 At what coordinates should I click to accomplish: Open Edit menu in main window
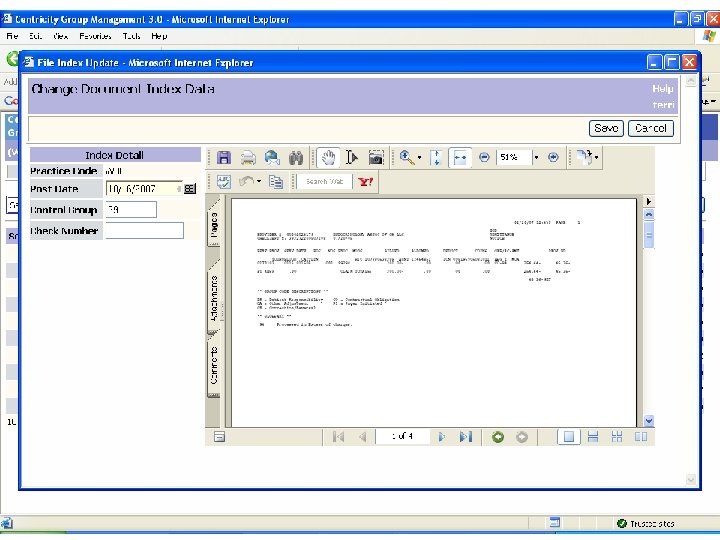click(35, 36)
